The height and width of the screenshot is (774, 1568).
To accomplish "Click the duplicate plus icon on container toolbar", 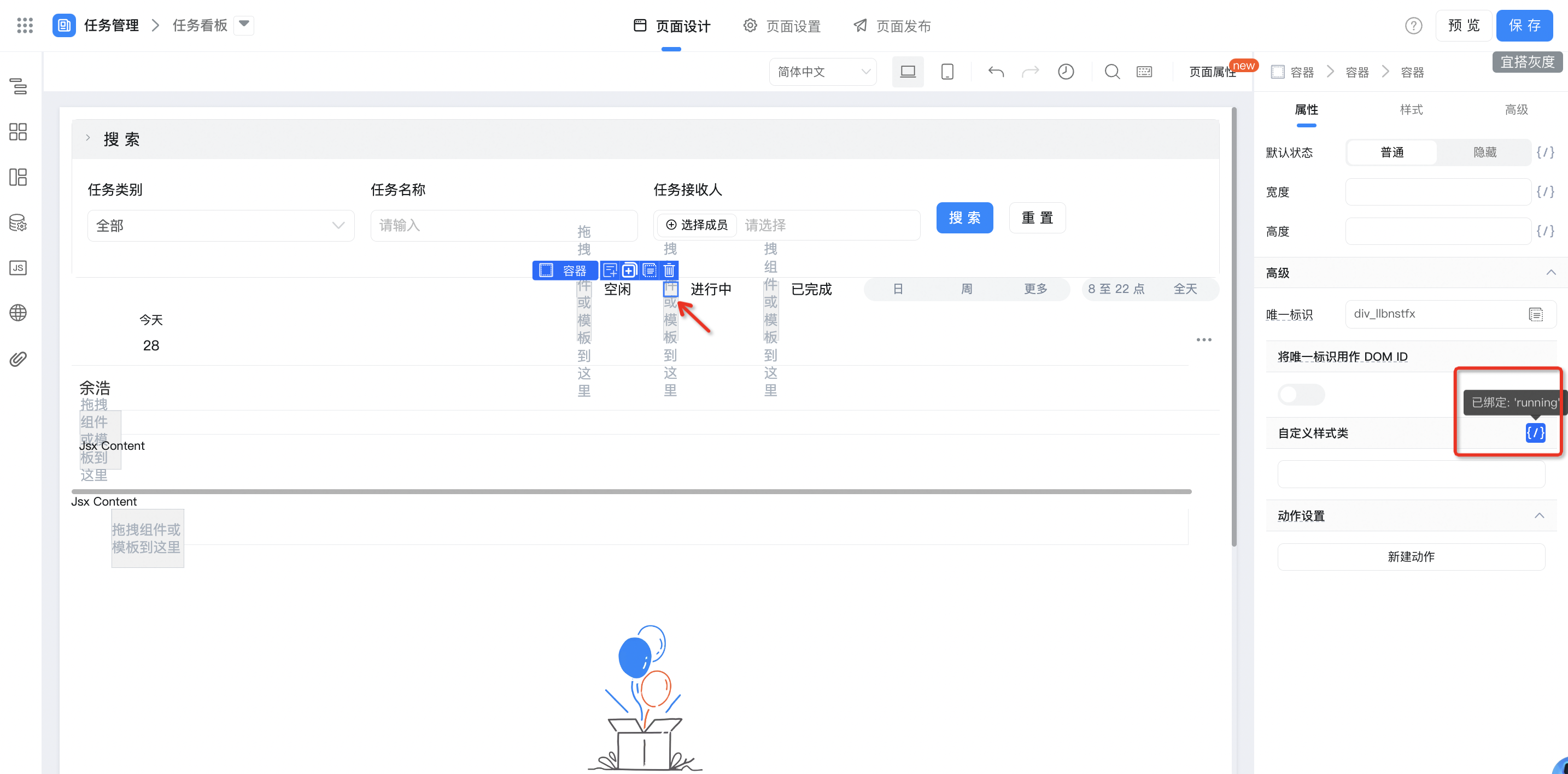I will (629, 270).
